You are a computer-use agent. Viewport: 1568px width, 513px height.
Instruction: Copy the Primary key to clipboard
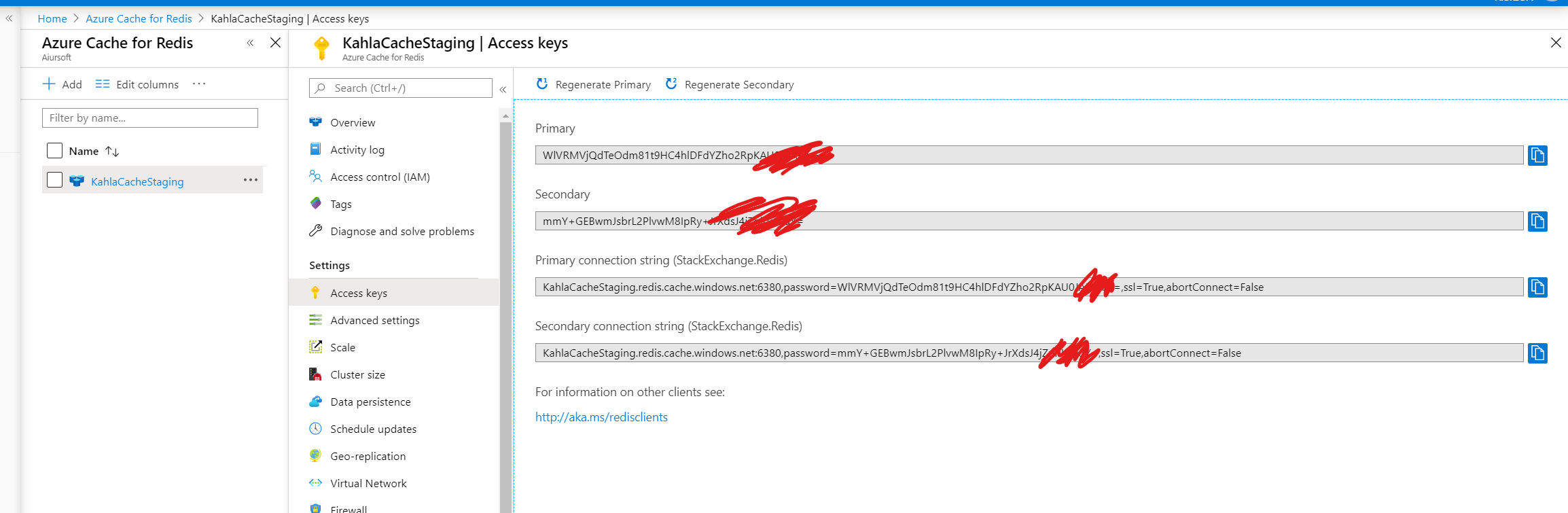[1537, 156]
